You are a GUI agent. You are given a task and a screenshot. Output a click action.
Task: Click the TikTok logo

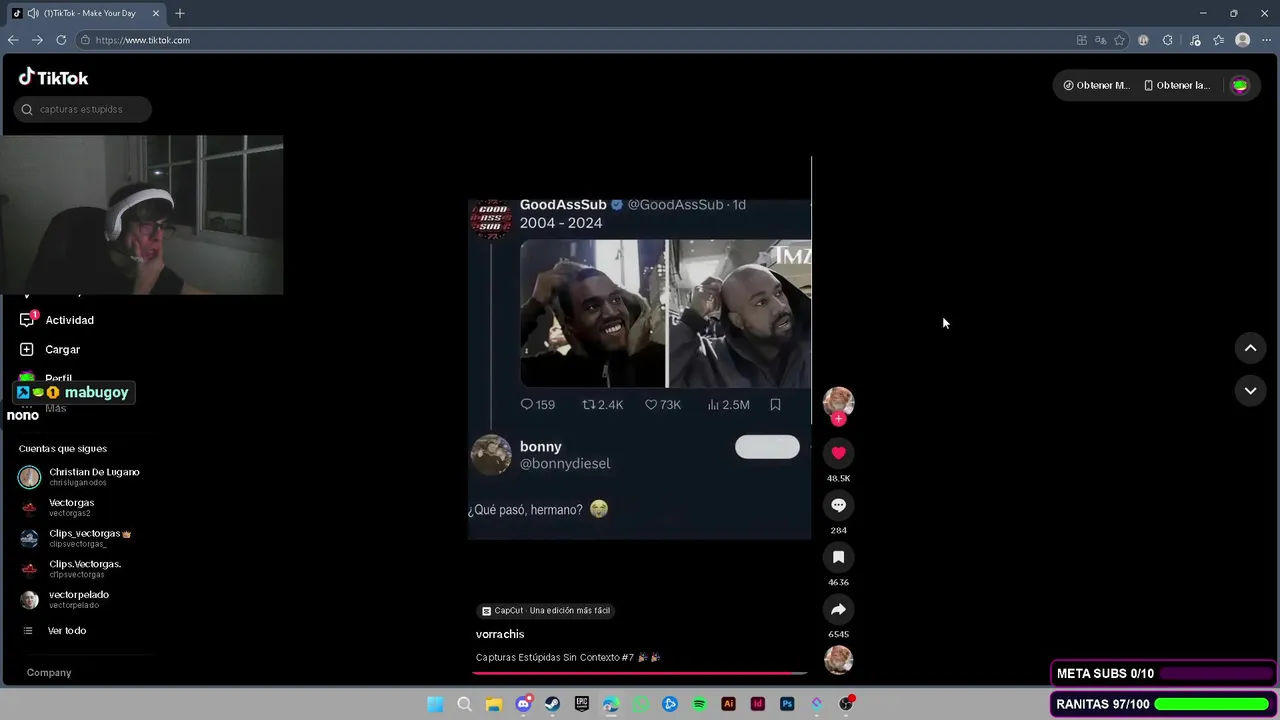click(53, 77)
